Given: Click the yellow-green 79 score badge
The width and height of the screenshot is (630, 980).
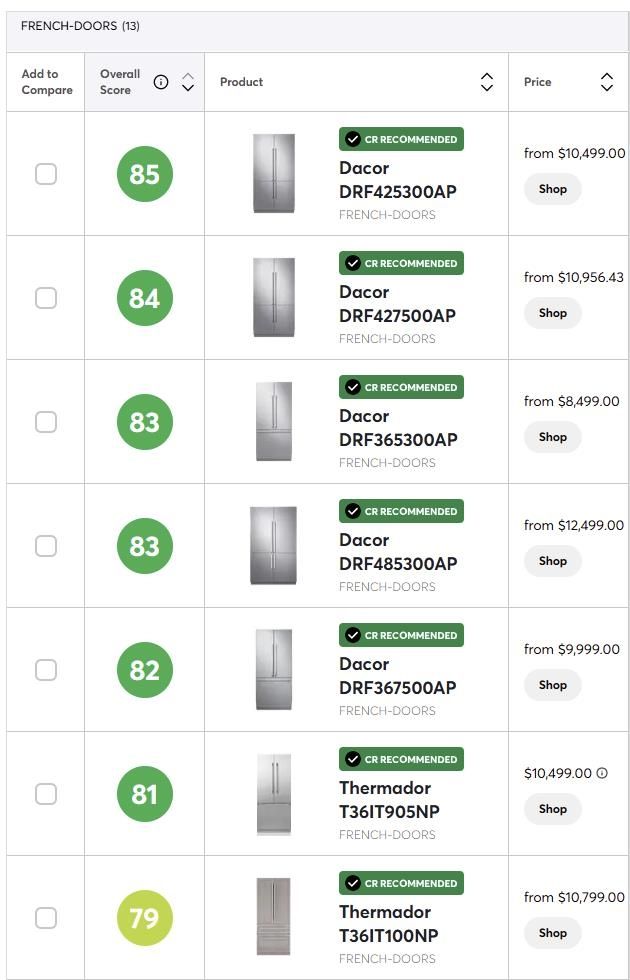Looking at the screenshot, I should [x=145, y=918].
